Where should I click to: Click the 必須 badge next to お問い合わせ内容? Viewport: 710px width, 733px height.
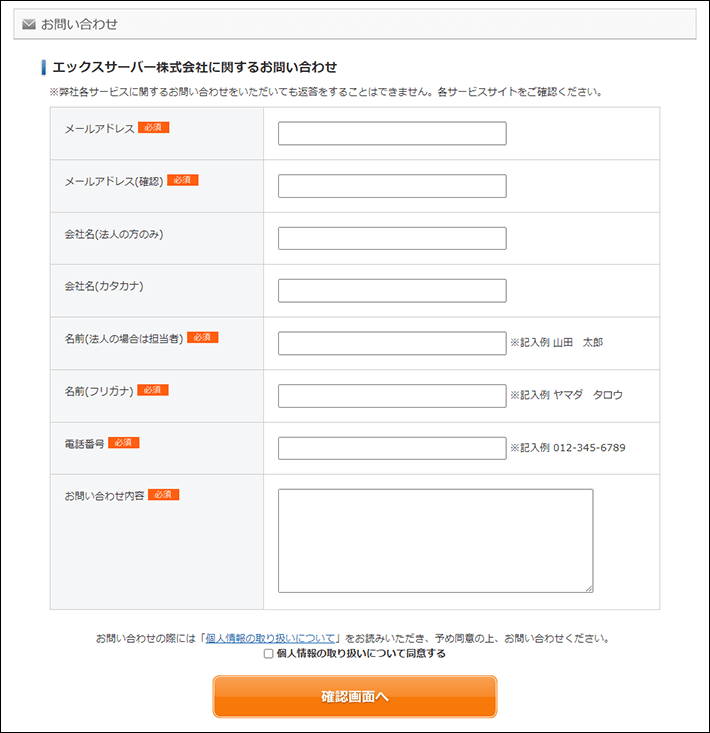[x=163, y=494]
